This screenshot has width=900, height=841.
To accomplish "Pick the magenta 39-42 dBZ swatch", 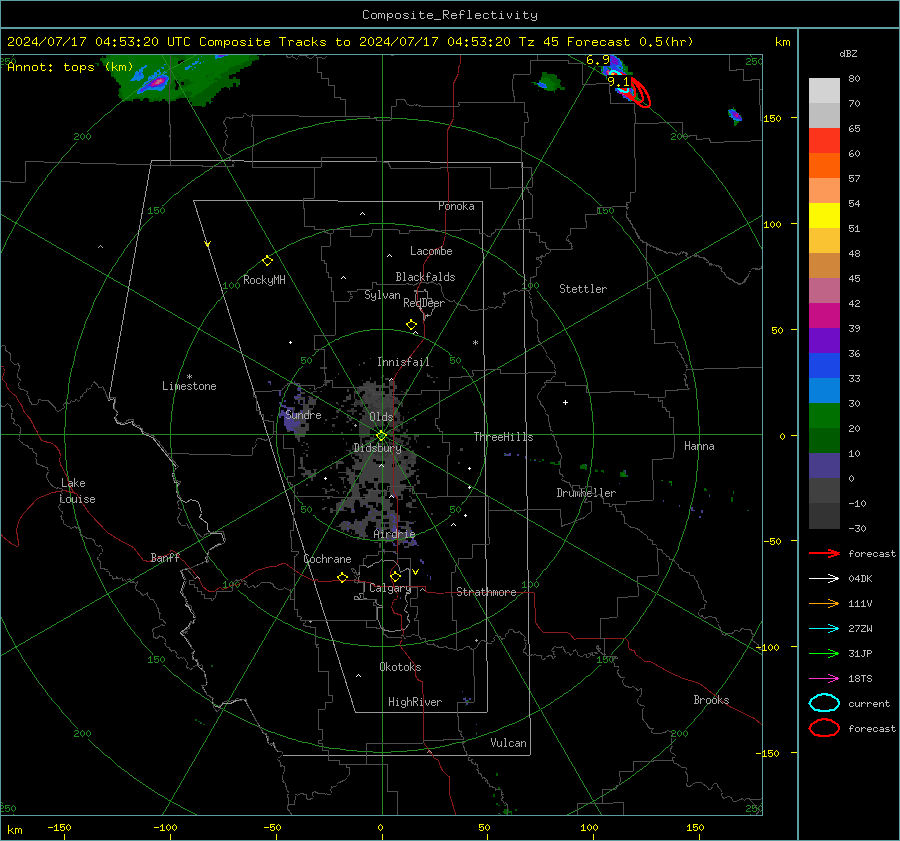I will [824, 316].
